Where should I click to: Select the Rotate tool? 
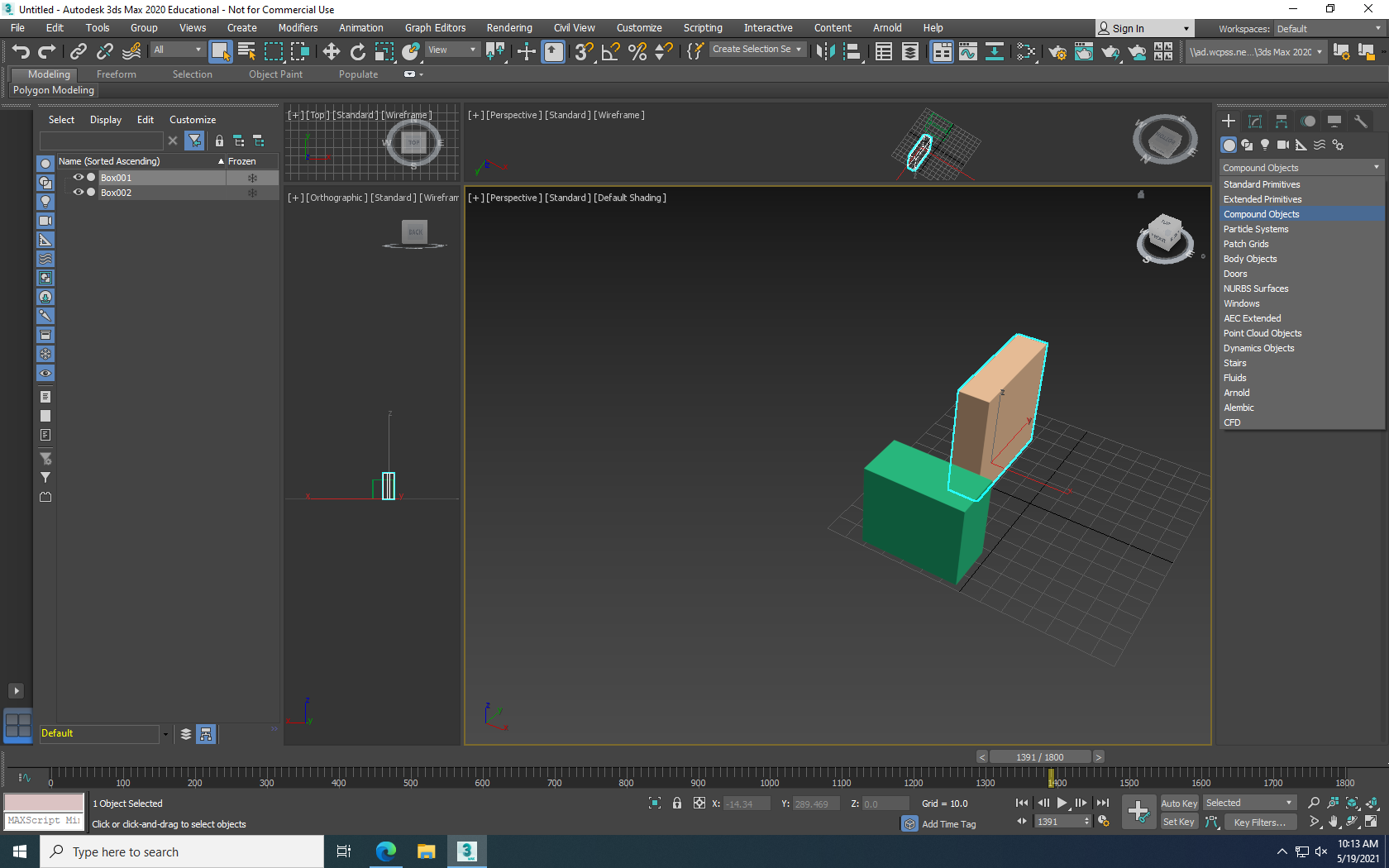(357, 52)
